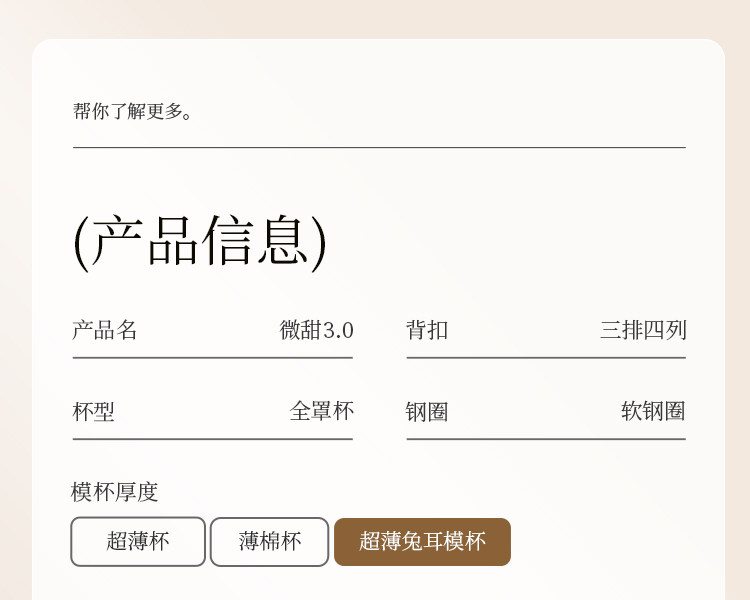Click the underline beneath the 杯型 row
The height and width of the screenshot is (600, 750).
click(x=212, y=438)
